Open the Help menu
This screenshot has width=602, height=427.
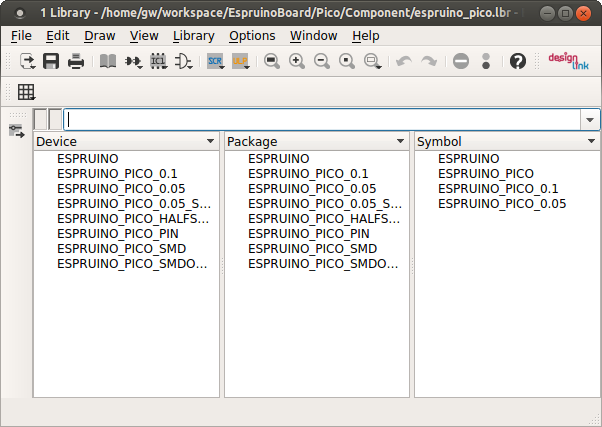(366, 36)
